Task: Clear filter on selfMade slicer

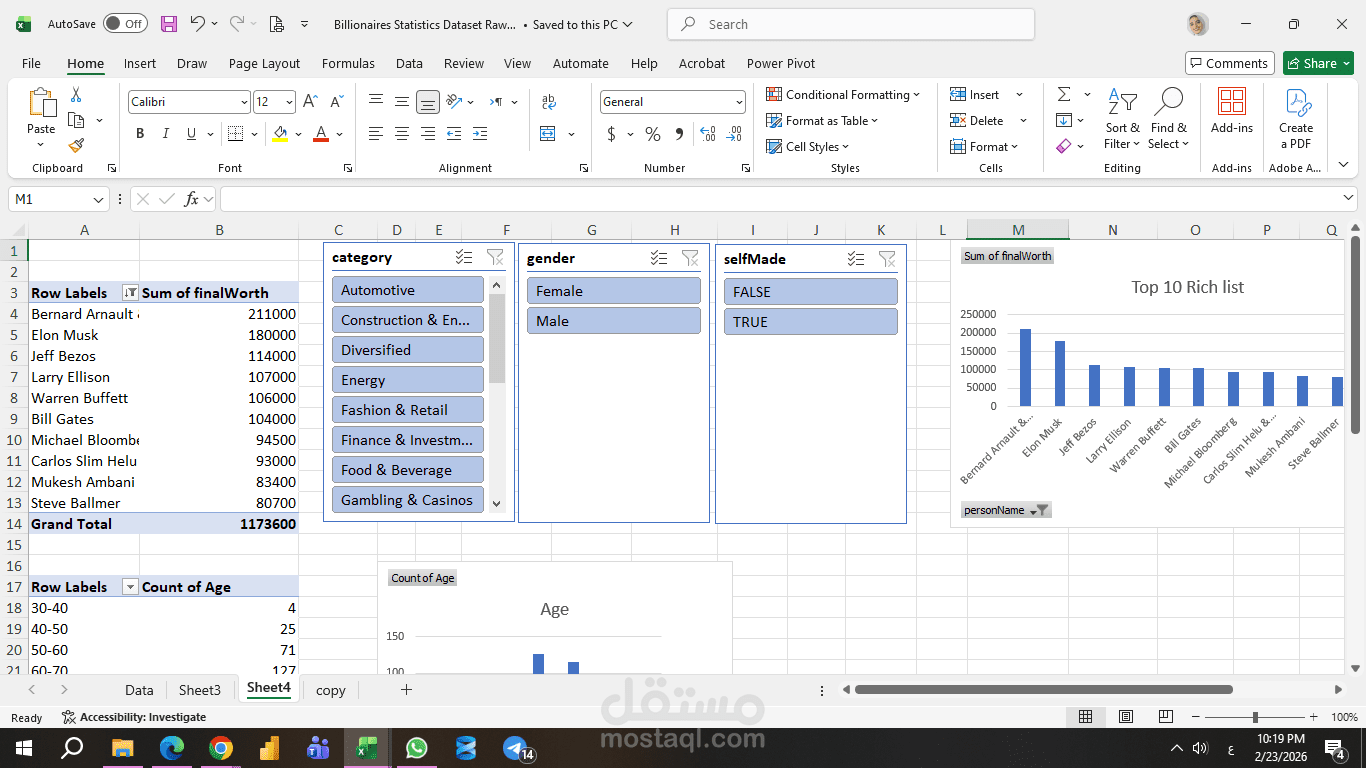Action: pos(887,259)
